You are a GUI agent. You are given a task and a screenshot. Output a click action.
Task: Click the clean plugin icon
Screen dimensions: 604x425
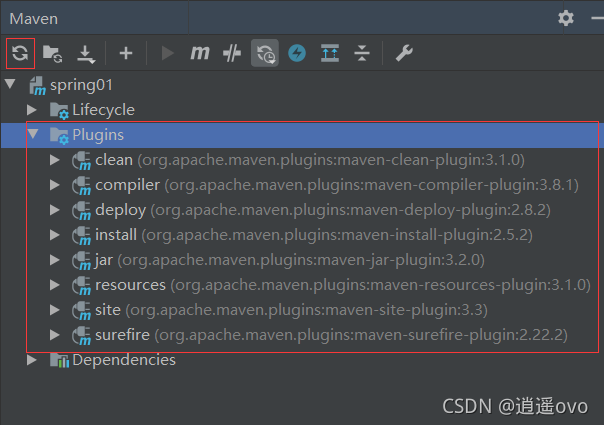pos(81,161)
